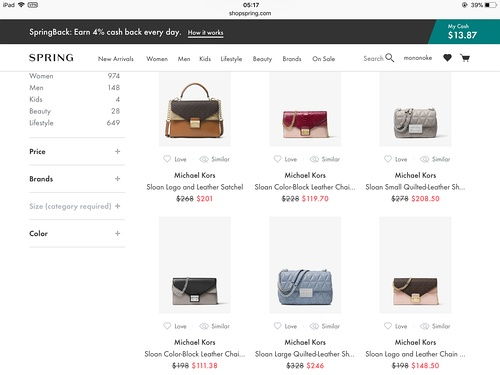
Task: Open the Brands menu in the navigation
Action: (292, 59)
